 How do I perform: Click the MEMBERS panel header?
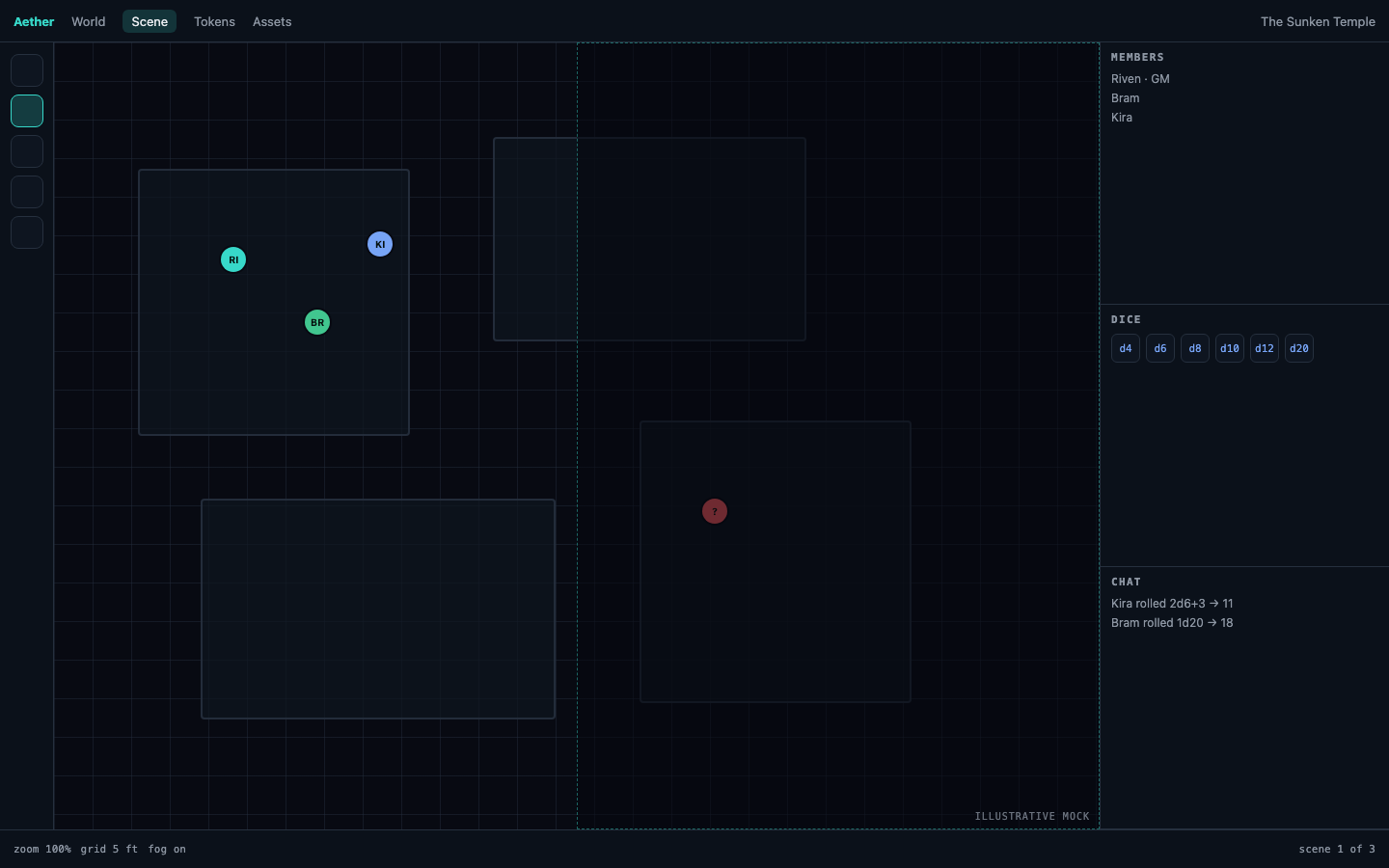1137,57
